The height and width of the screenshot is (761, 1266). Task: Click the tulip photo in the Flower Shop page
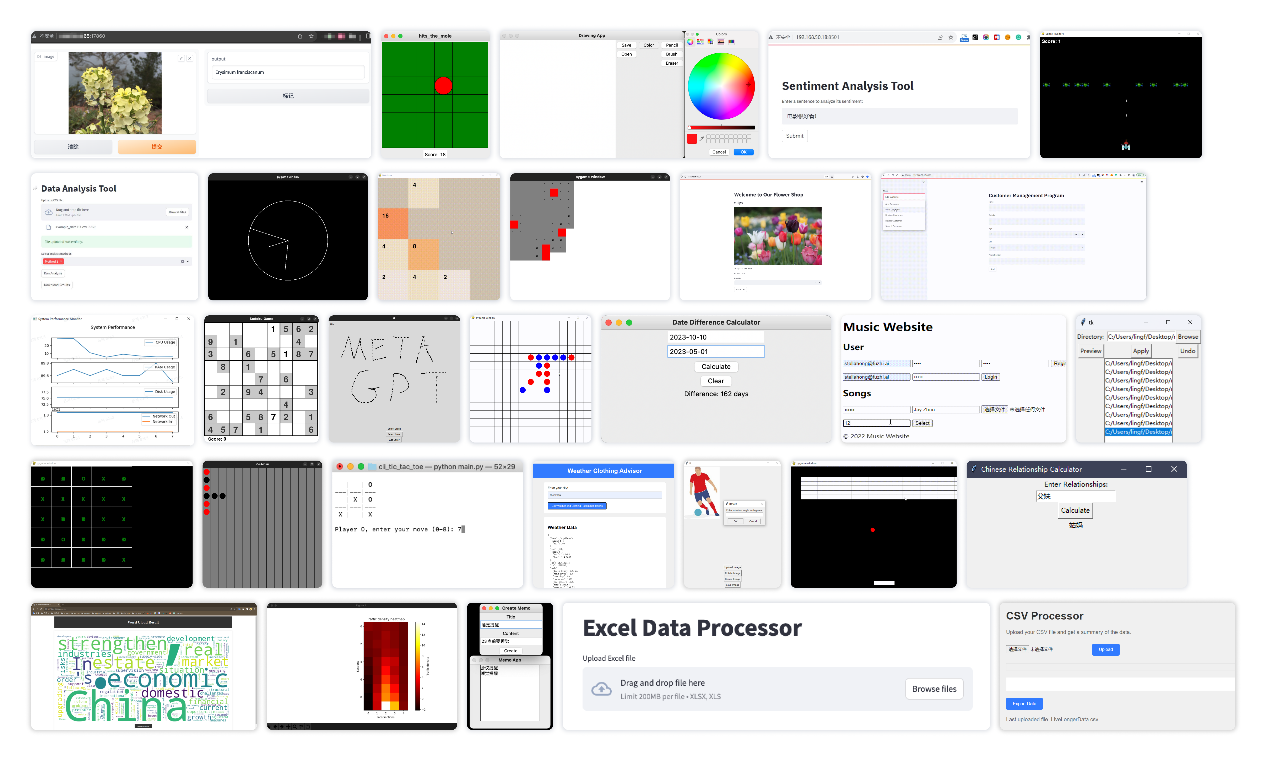777,236
